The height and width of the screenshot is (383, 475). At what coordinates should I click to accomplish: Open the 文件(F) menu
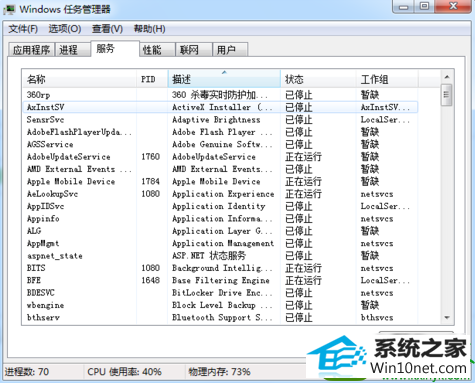pyautogui.click(x=23, y=29)
